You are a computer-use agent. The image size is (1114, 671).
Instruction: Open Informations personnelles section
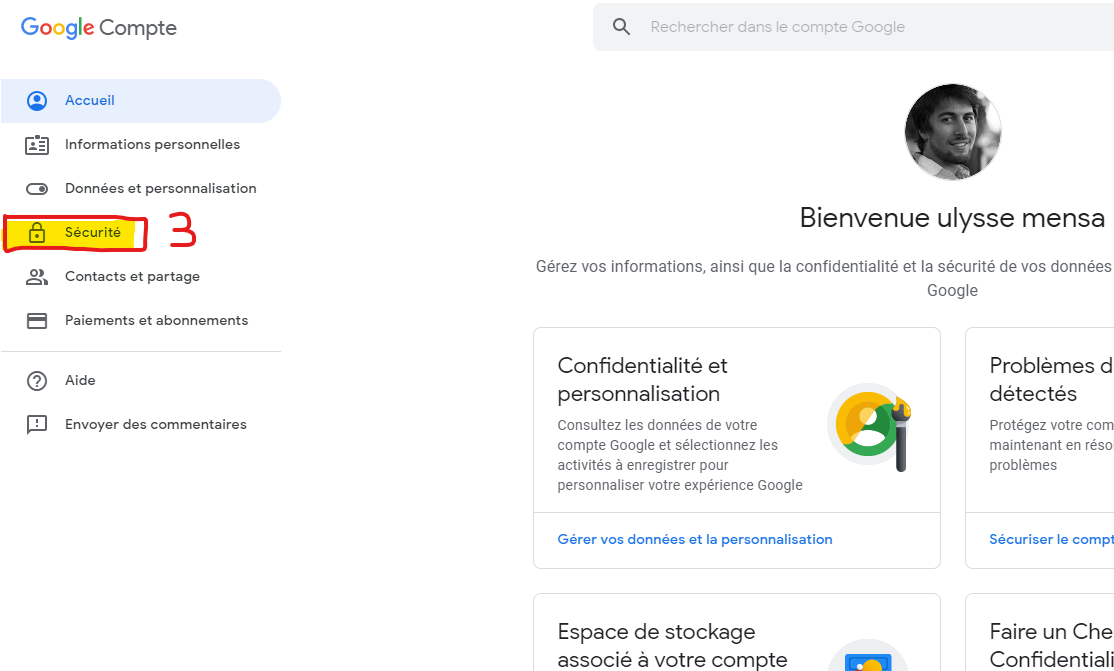point(141,145)
